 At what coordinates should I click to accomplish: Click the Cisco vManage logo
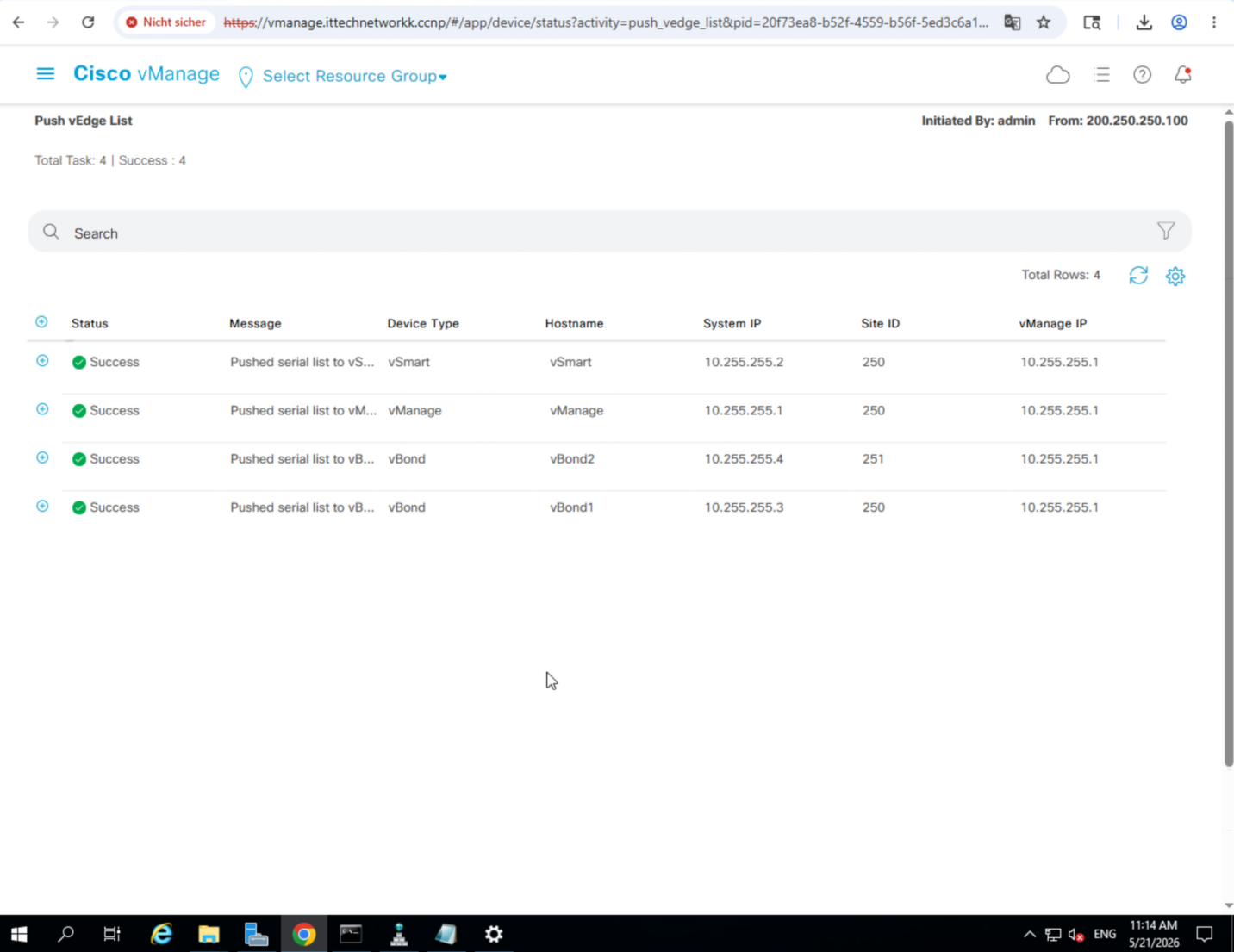point(146,74)
